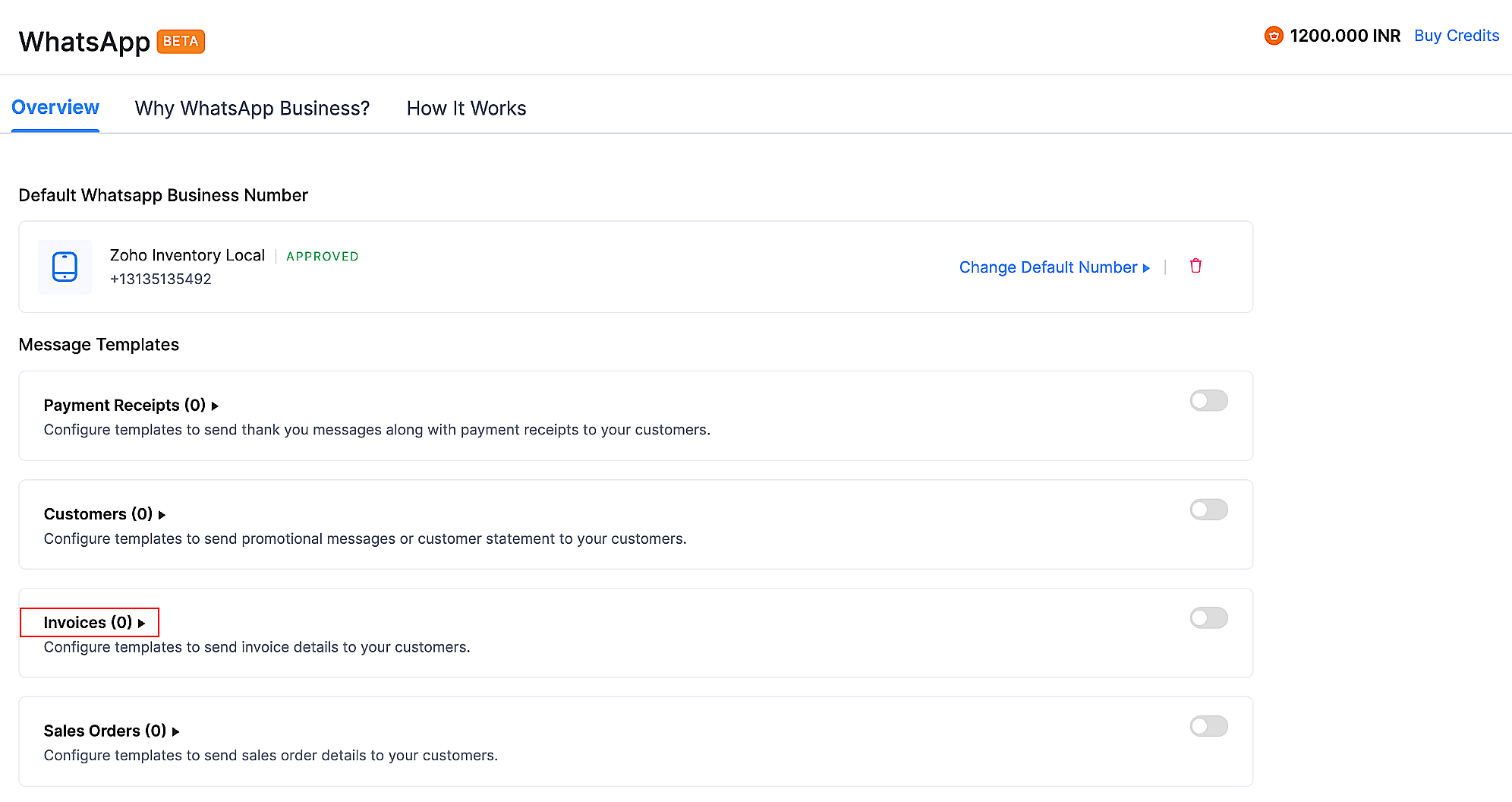Click the red trash delete icon
Viewport: 1512px width, 802px height.
1195,266
